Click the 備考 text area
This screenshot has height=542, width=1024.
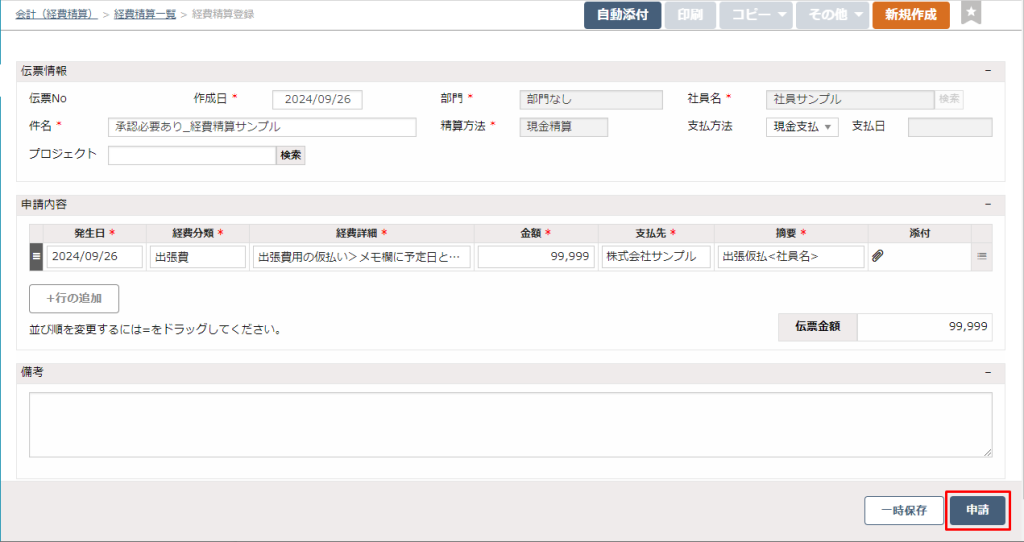(511, 424)
